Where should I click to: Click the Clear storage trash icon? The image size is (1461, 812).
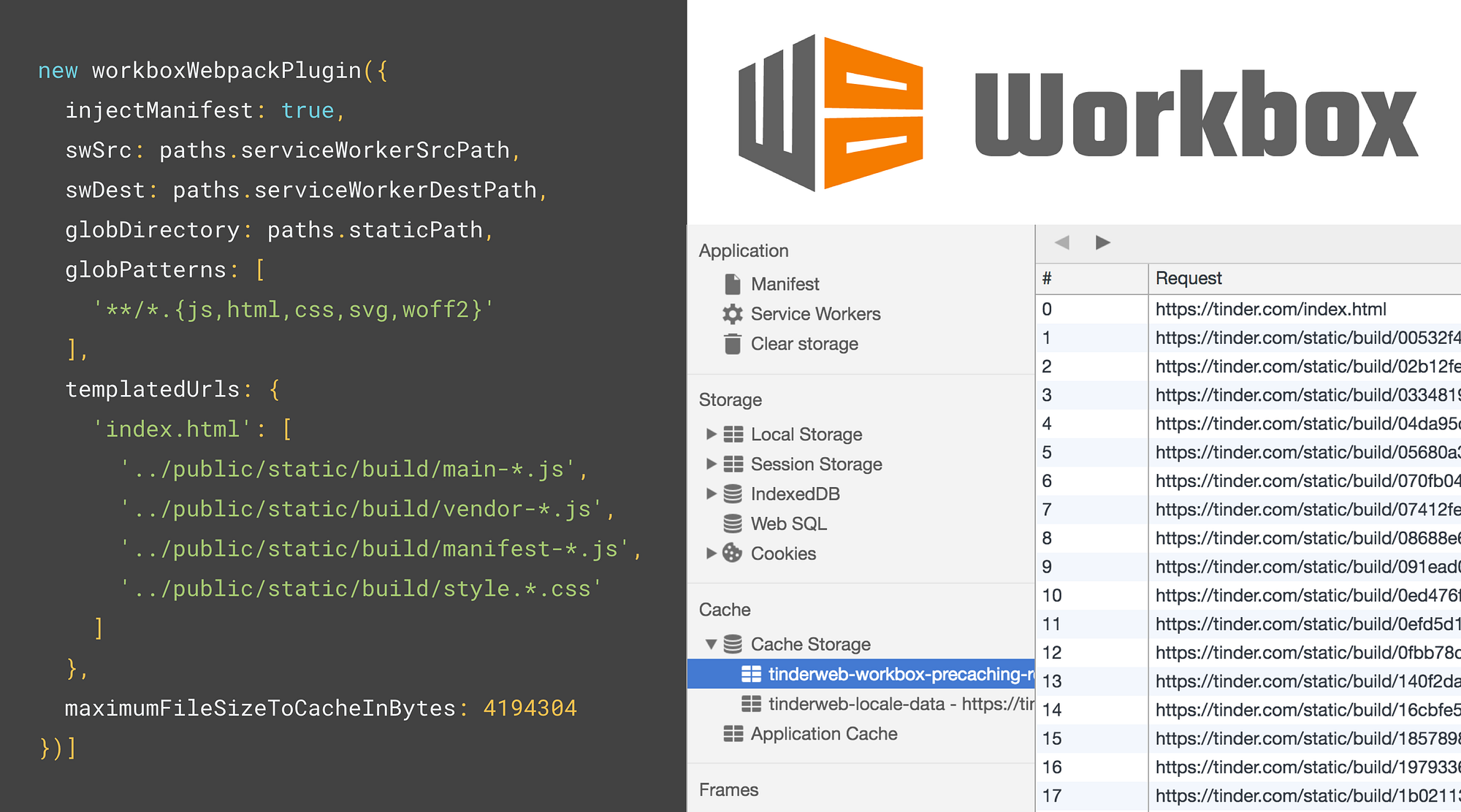pos(733,344)
